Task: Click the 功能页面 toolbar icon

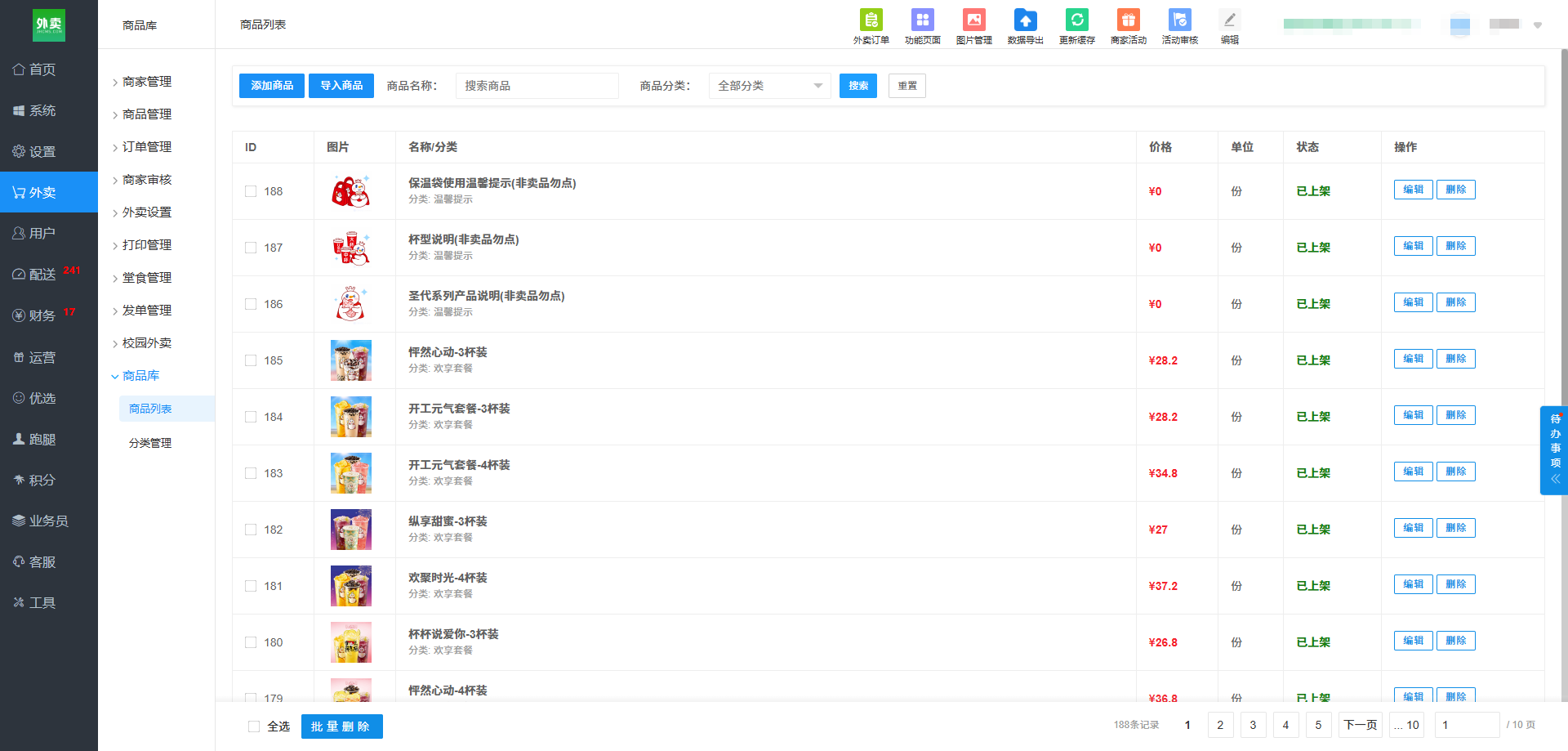Action: pos(922,20)
